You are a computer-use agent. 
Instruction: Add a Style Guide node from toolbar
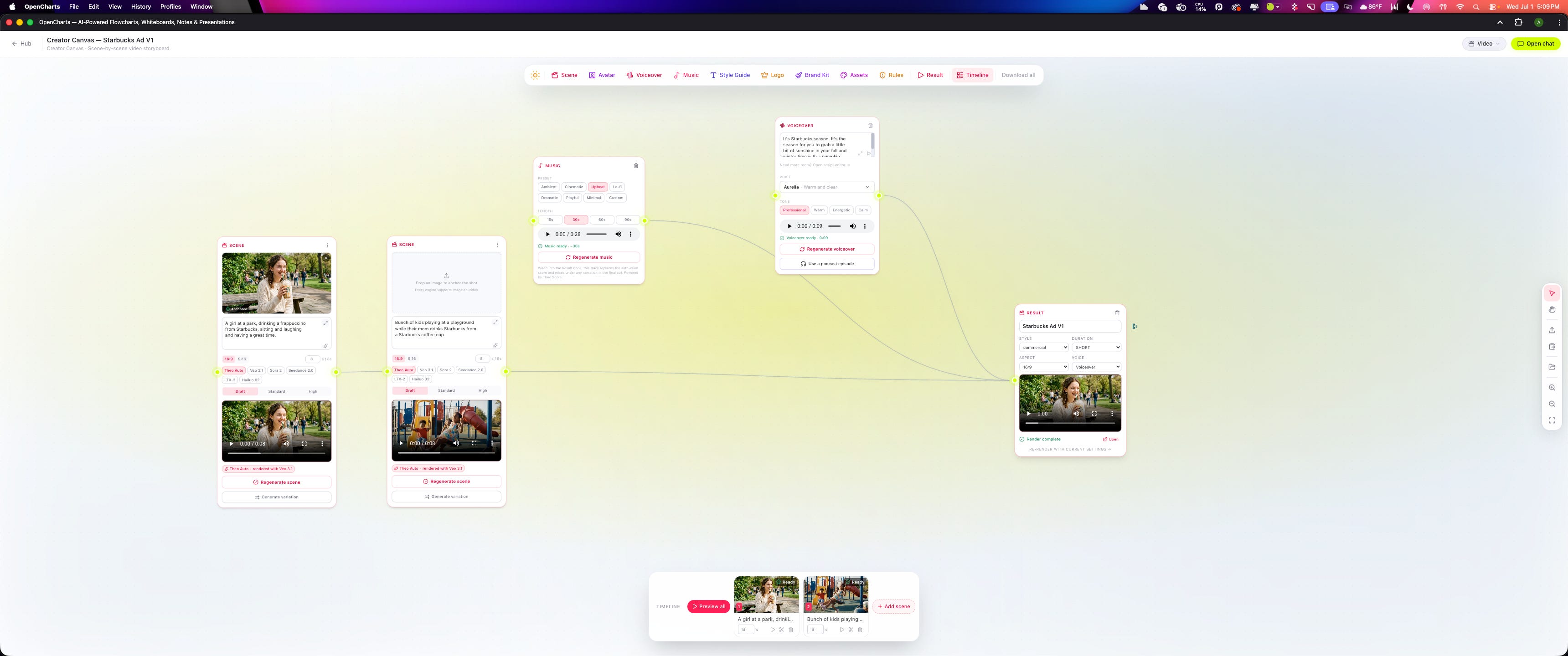pyautogui.click(x=730, y=76)
